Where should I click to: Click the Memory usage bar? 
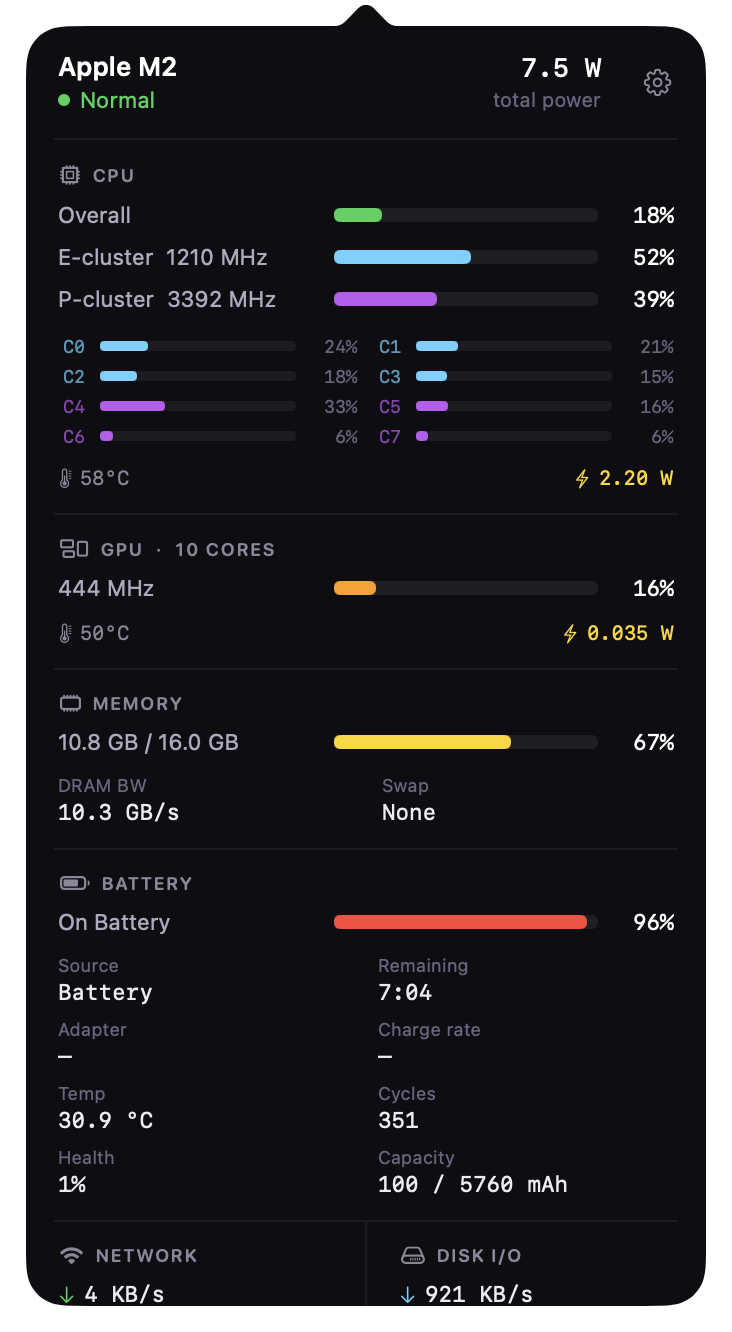click(465, 742)
